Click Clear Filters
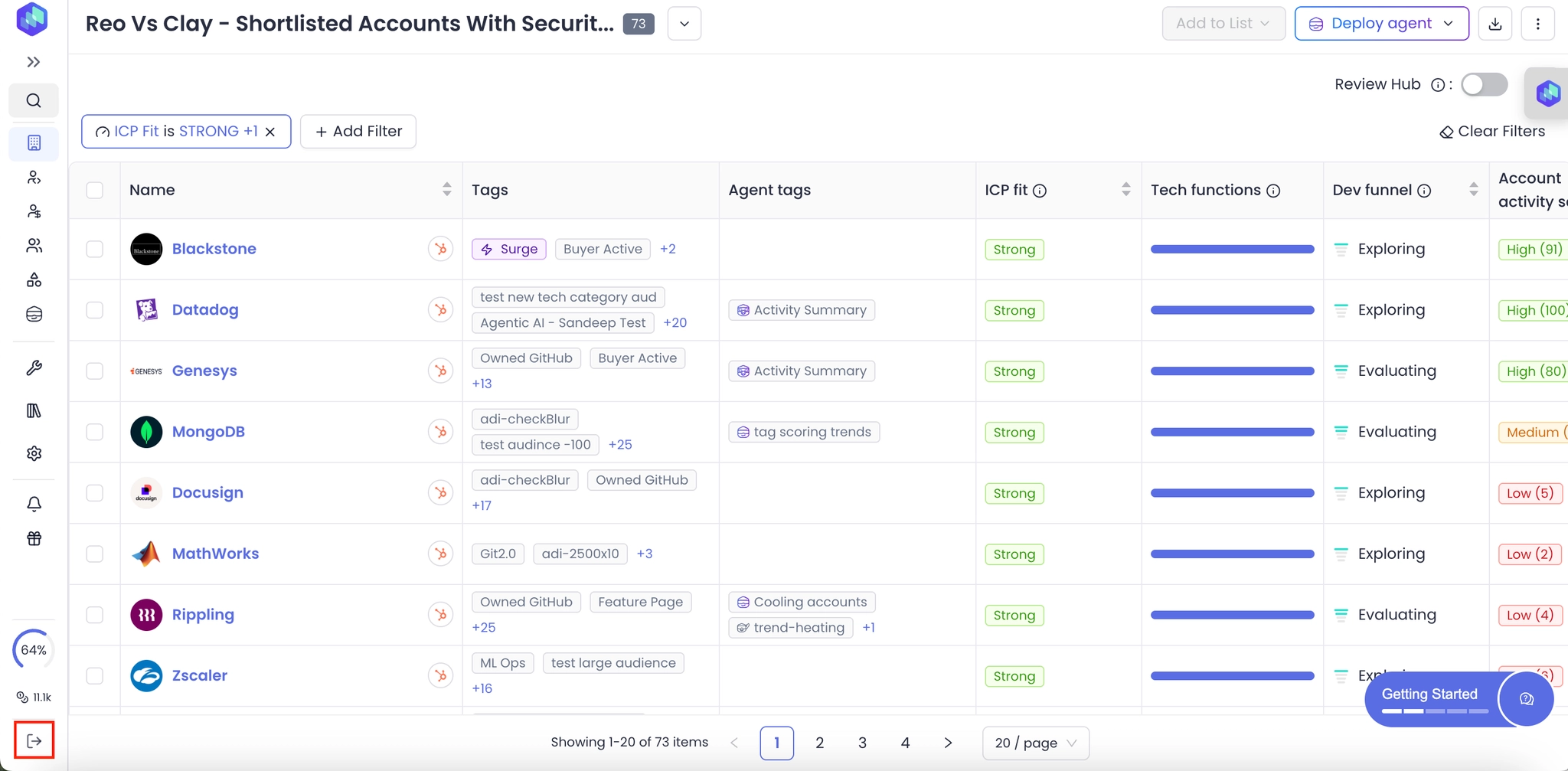 [1492, 132]
